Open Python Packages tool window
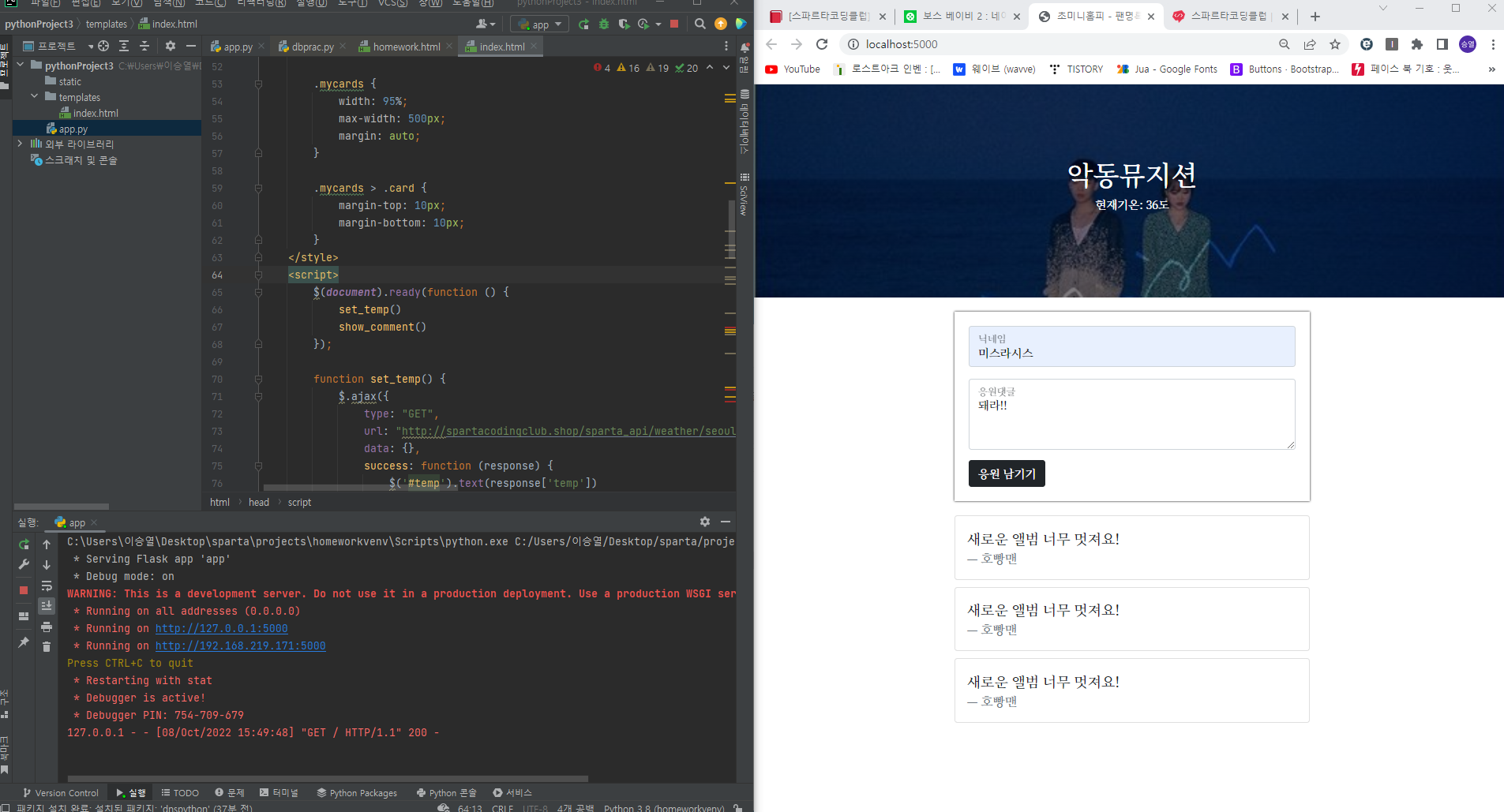This screenshot has height=812, width=1504. coord(357,792)
